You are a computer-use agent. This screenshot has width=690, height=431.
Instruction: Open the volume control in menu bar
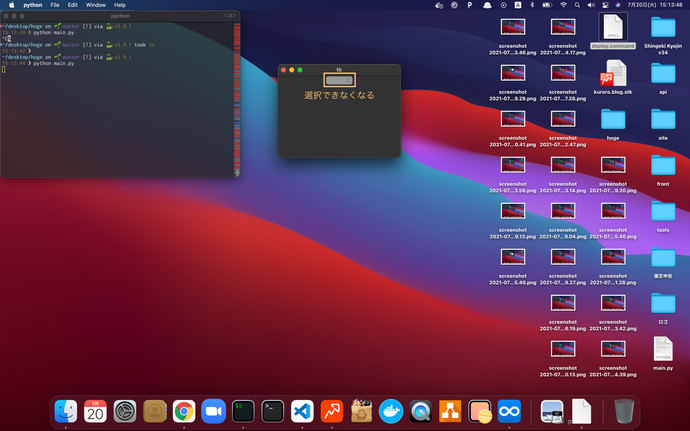point(591,5)
